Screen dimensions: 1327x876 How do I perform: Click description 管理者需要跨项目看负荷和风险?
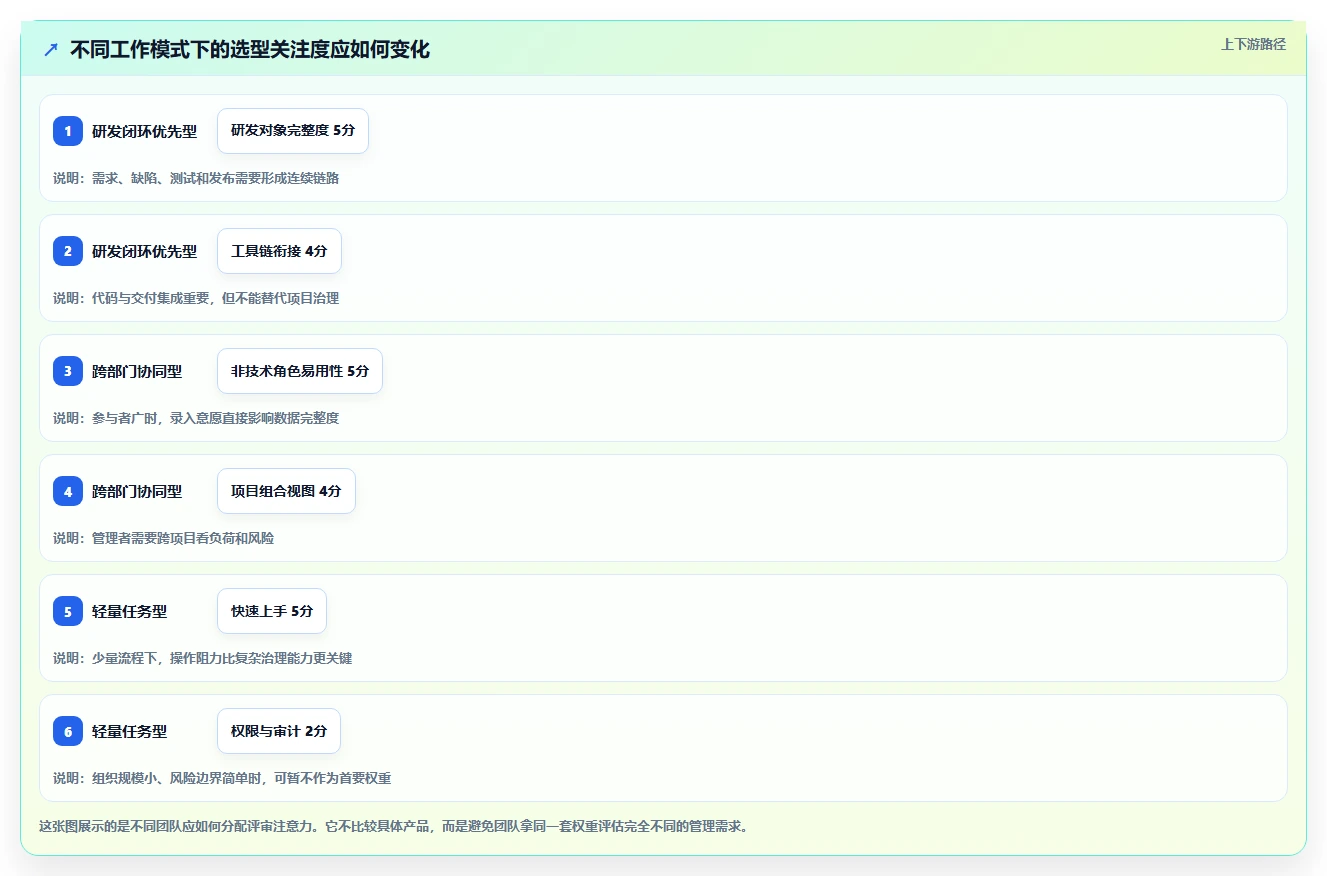pos(183,538)
